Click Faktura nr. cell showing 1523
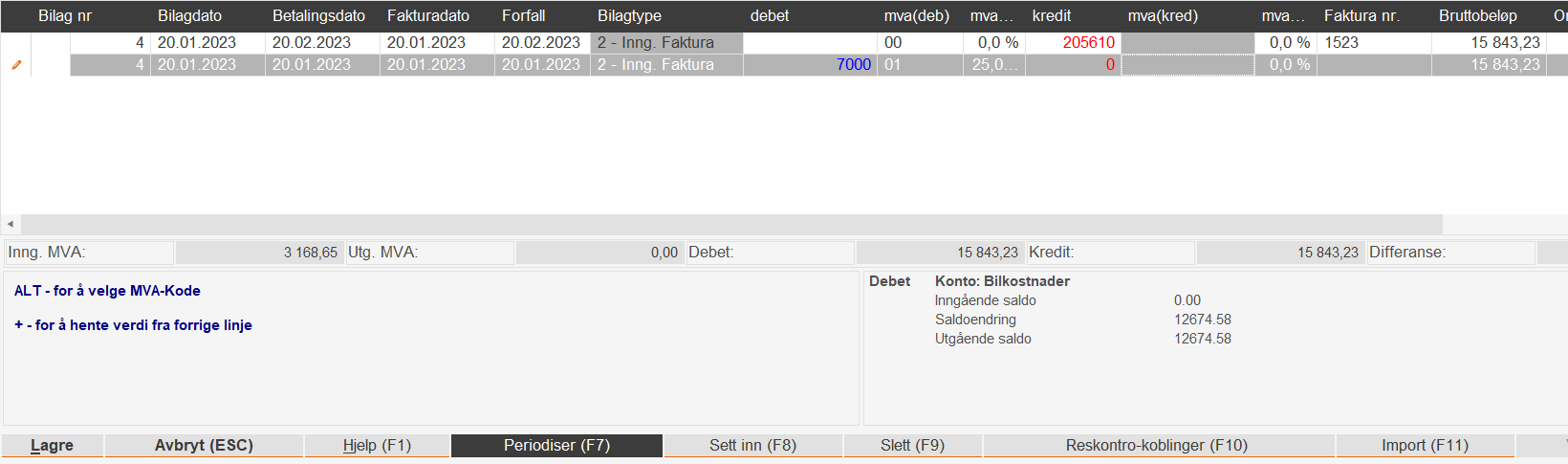The width and height of the screenshot is (1568, 464). point(1341,43)
